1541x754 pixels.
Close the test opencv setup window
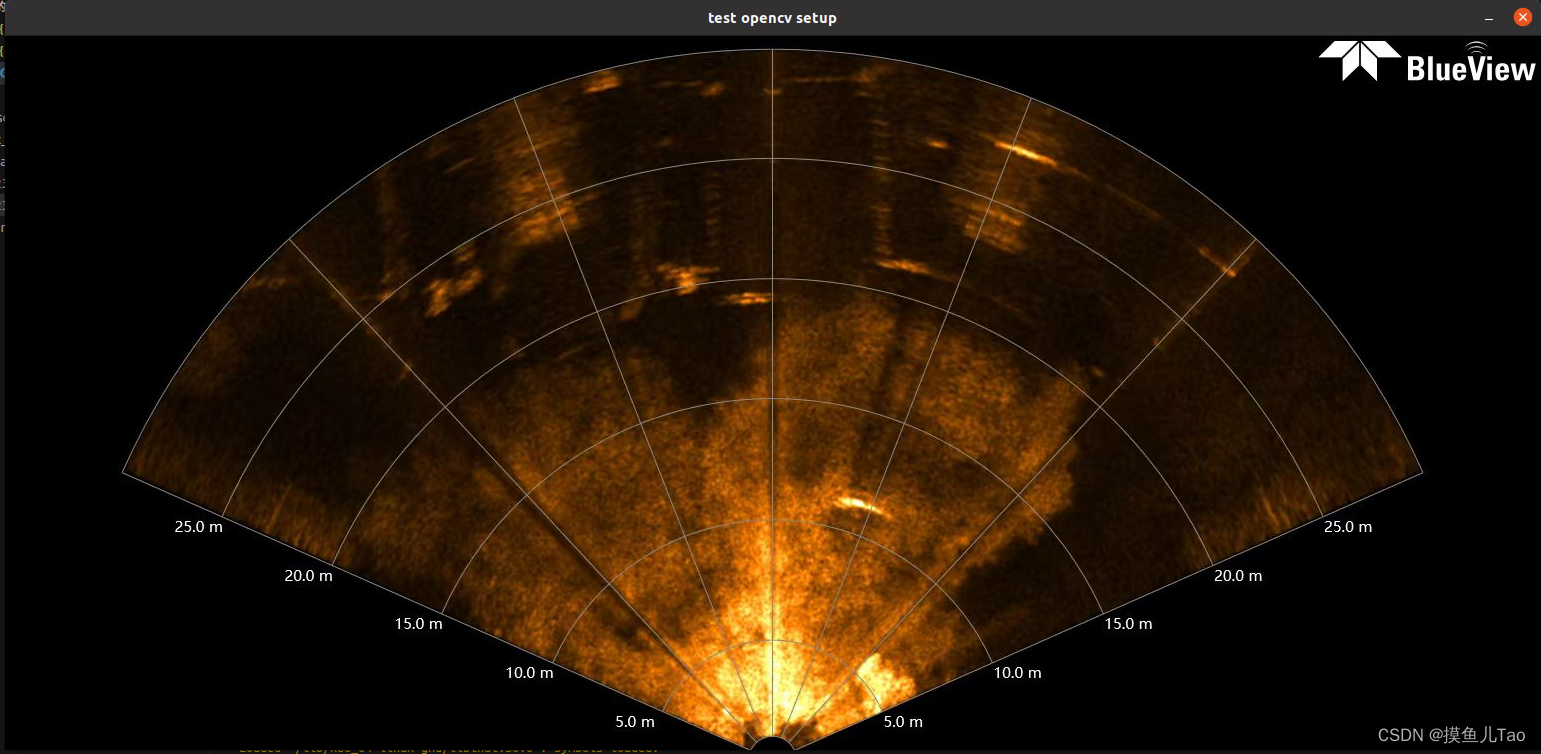(1522, 17)
